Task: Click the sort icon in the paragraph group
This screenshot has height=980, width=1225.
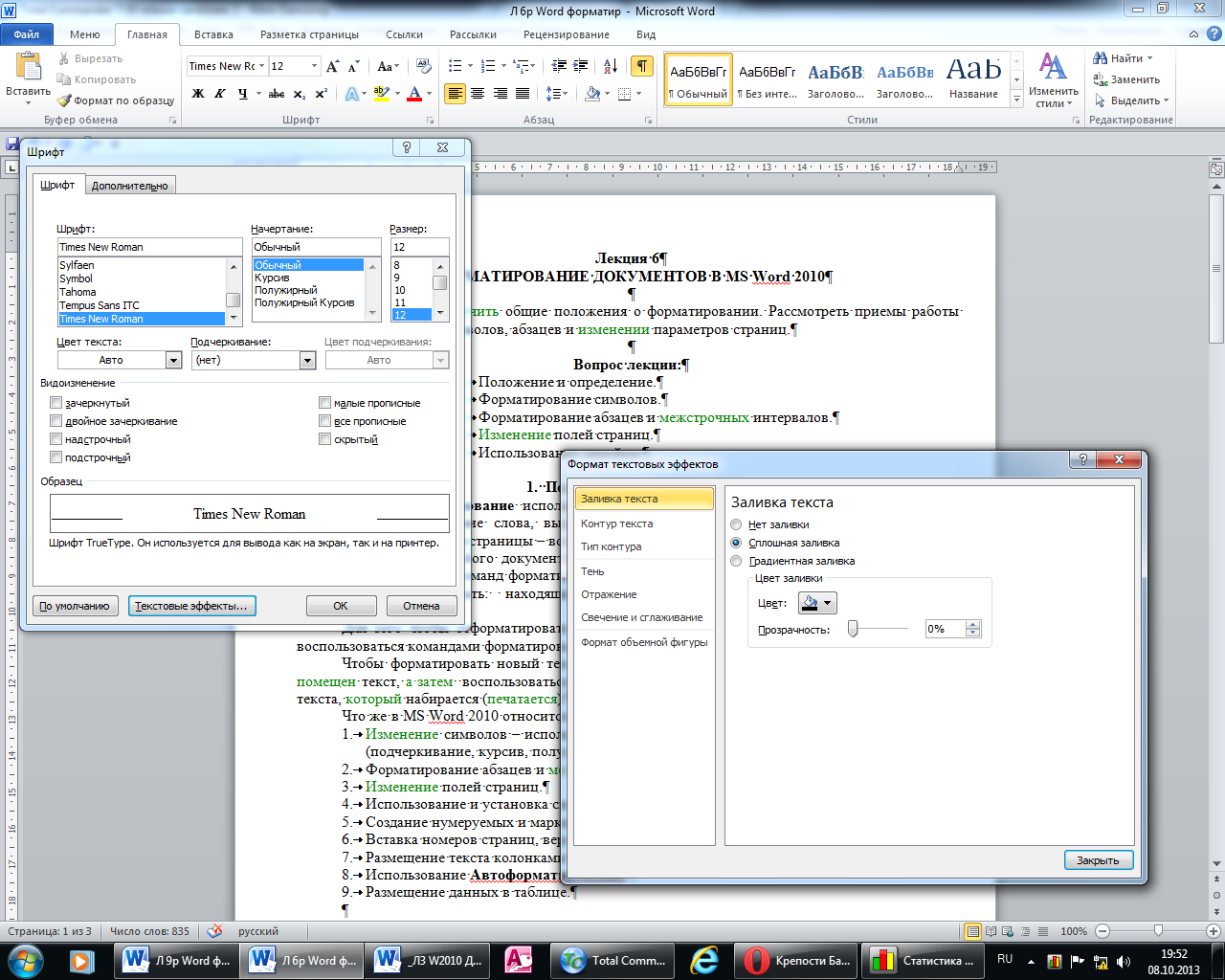Action: [x=610, y=66]
